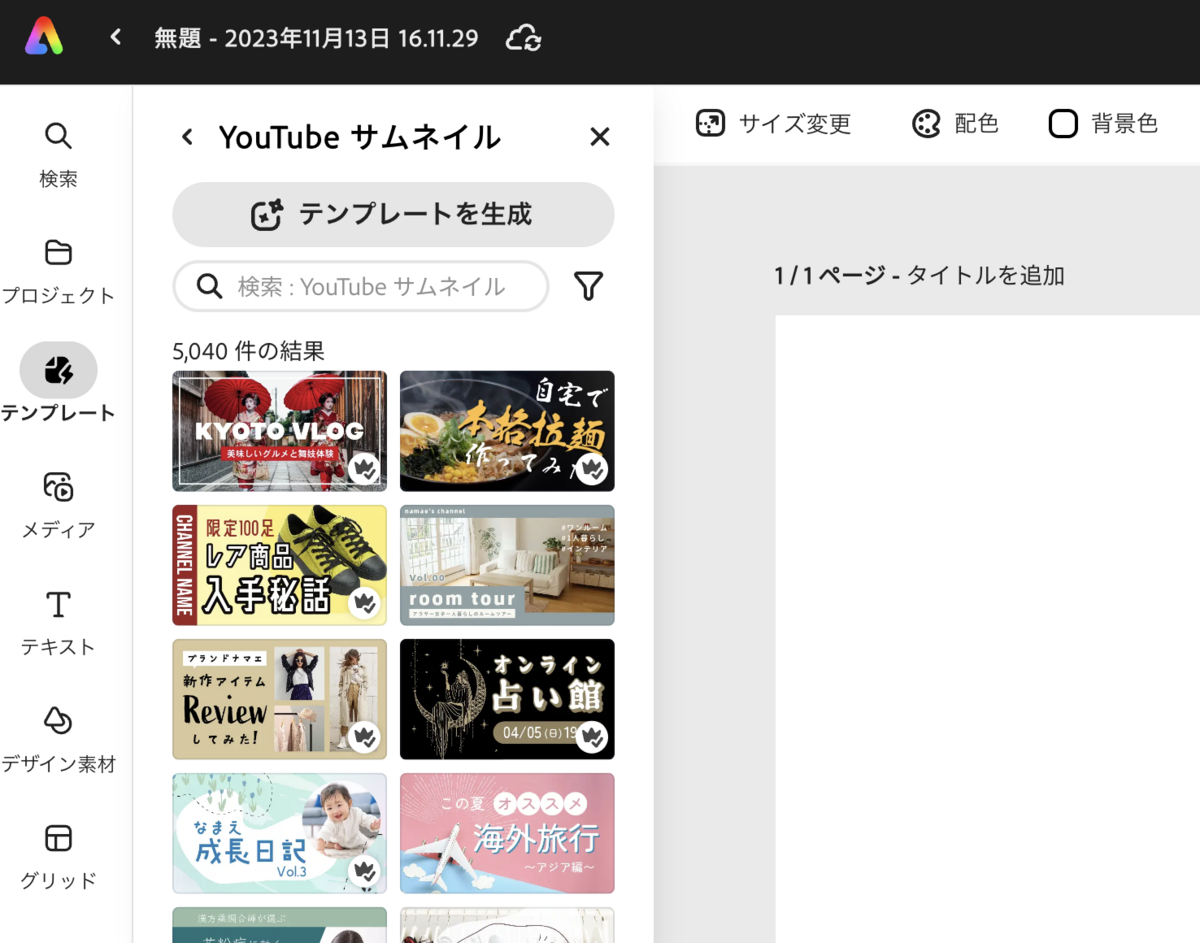Viewport: 1200px width, 943px height.
Task: Edit the document title 無題 in header
Action: [x=316, y=39]
